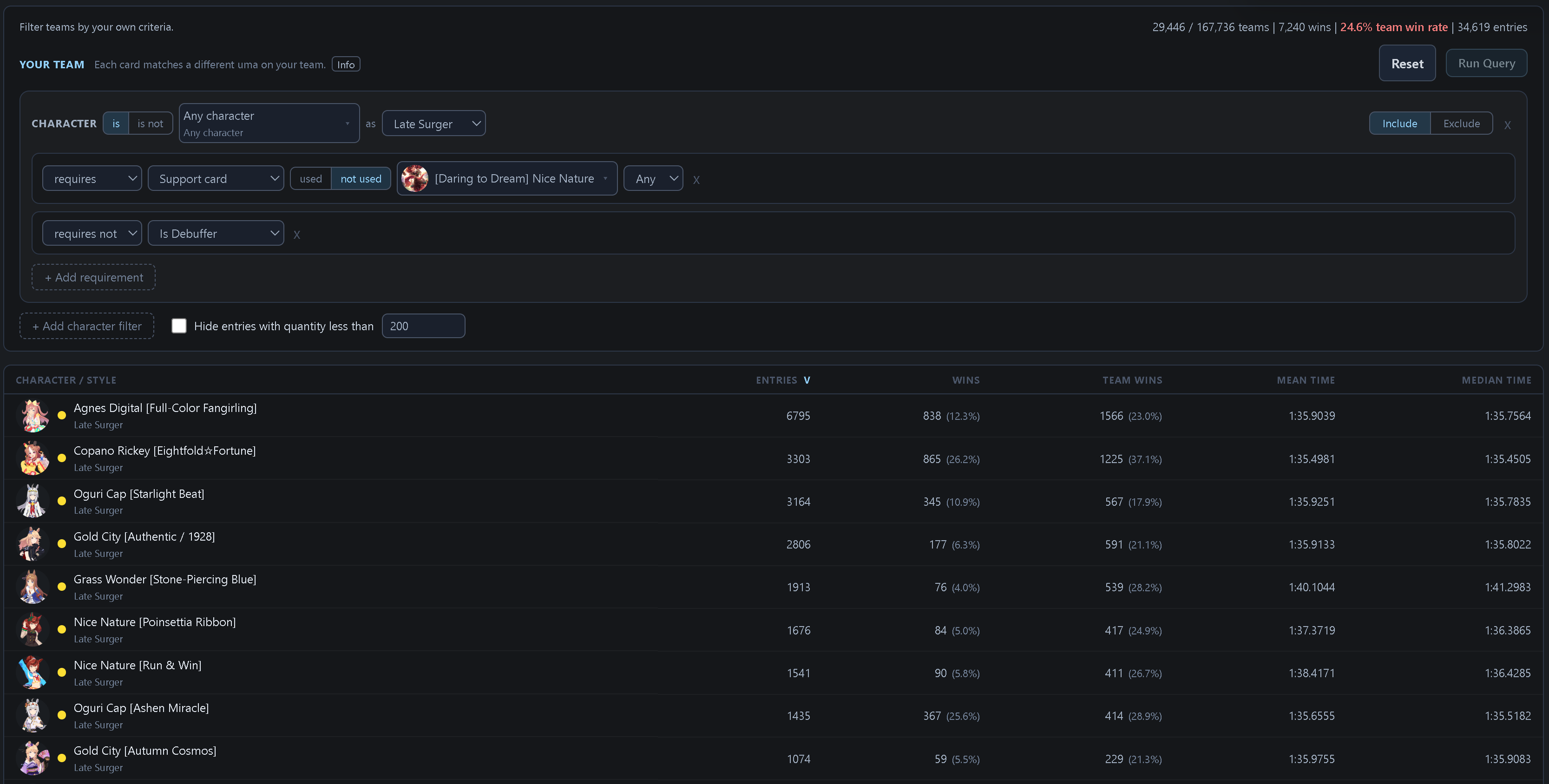The width and height of the screenshot is (1549, 784).
Task: Remove the Support card requirement row
Action: (696, 180)
